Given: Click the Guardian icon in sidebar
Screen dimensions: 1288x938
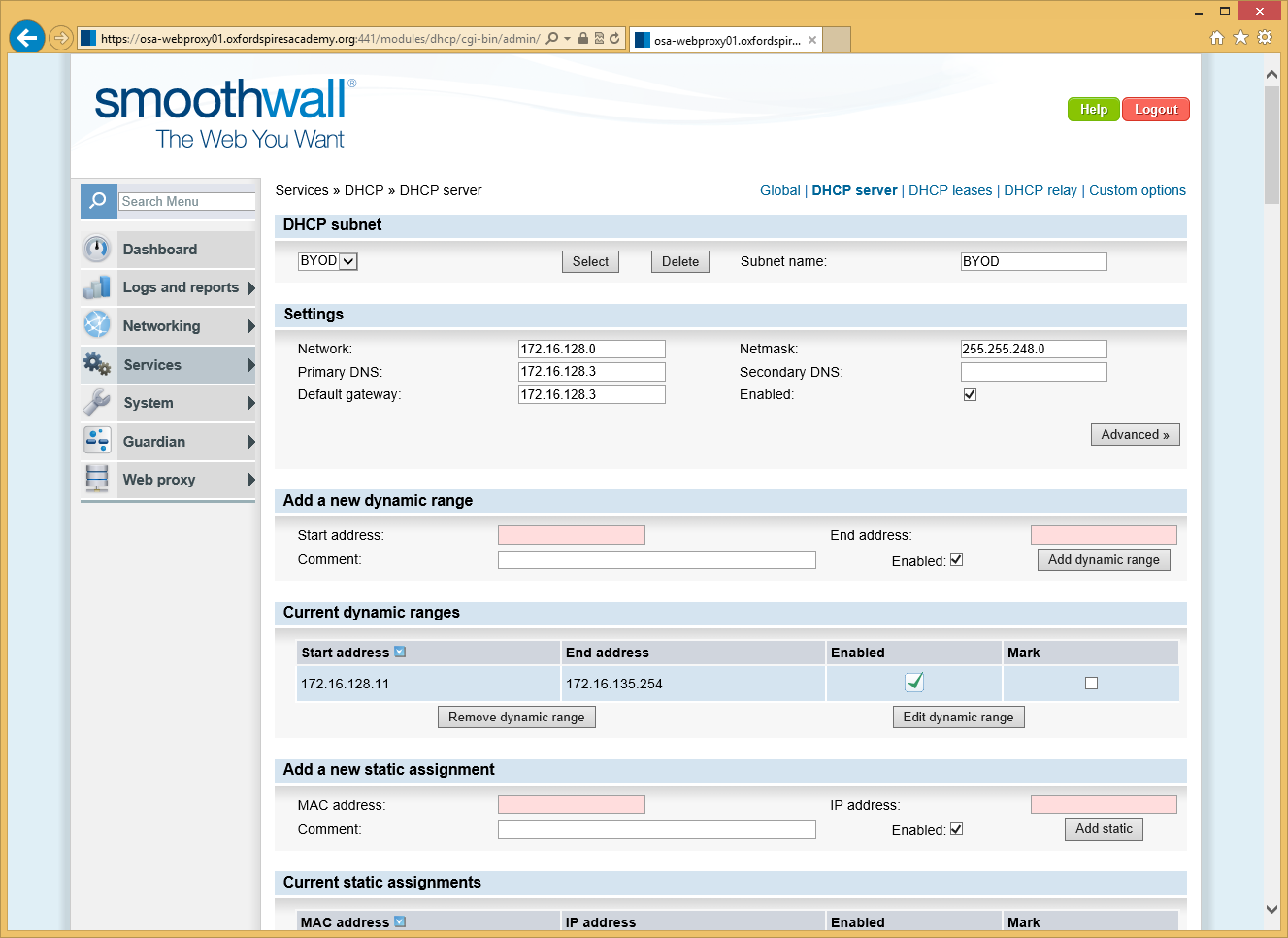Looking at the screenshot, I should tap(97, 441).
